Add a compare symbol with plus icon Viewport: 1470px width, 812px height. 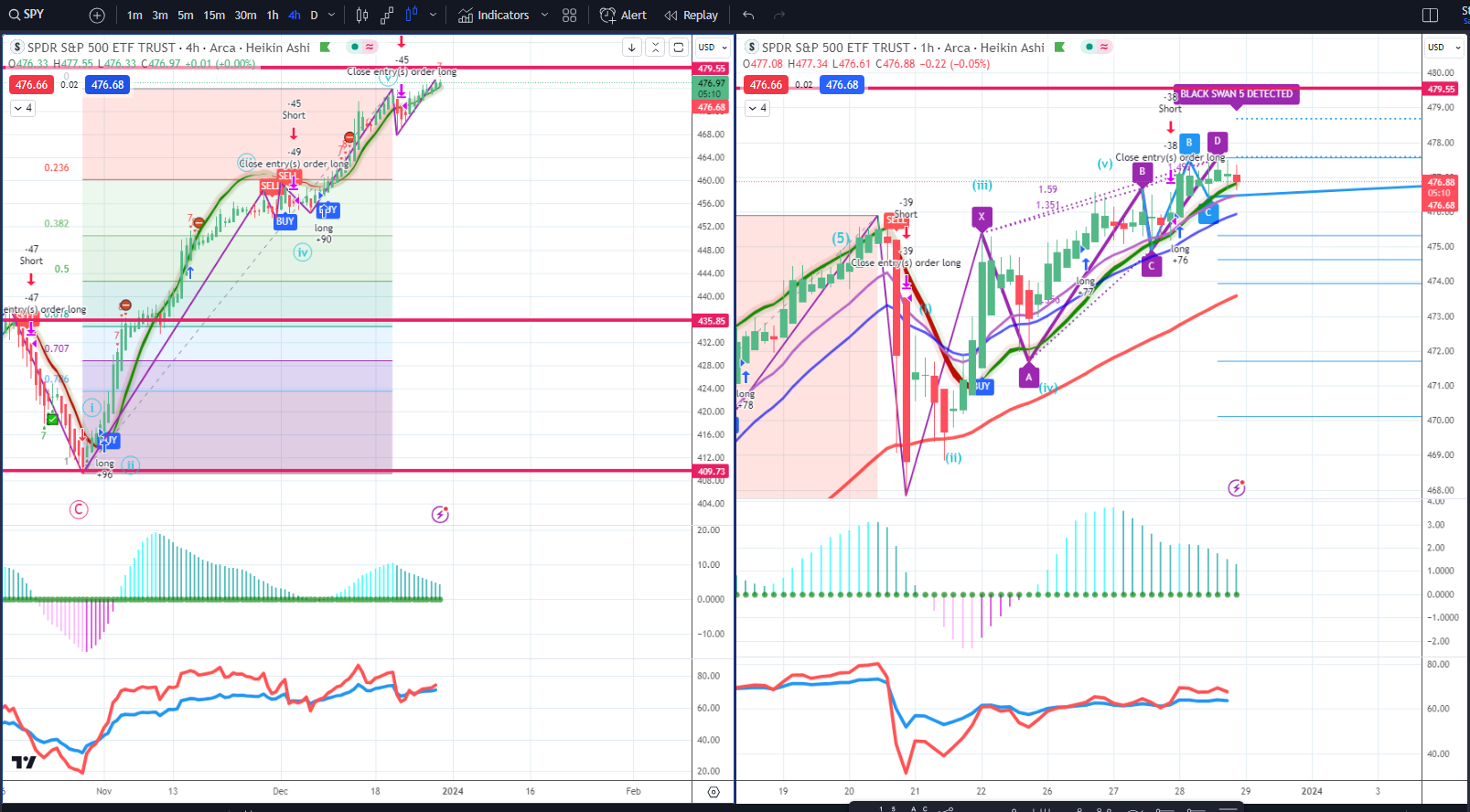point(97,16)
